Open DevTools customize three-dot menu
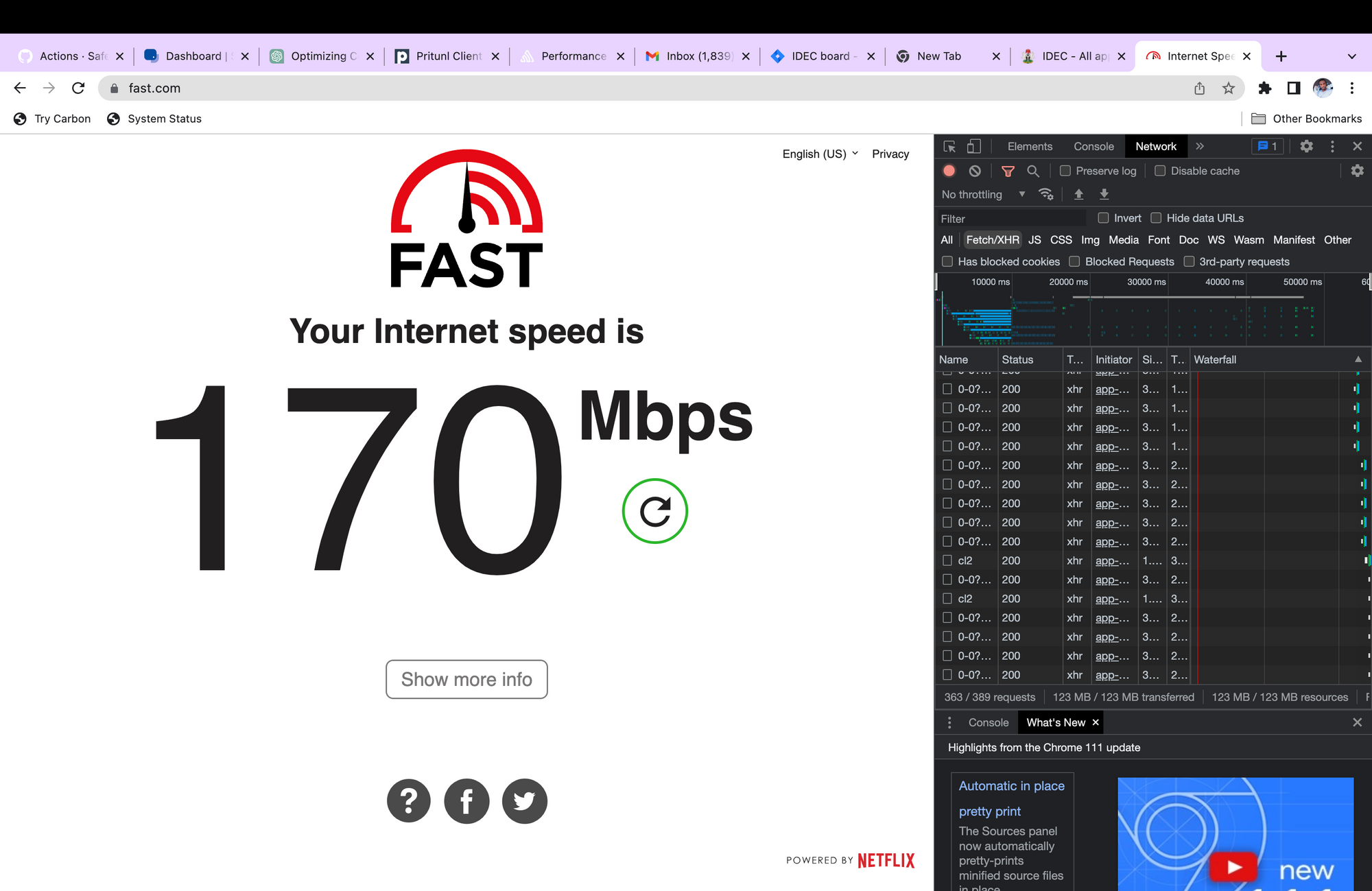 1332,146
